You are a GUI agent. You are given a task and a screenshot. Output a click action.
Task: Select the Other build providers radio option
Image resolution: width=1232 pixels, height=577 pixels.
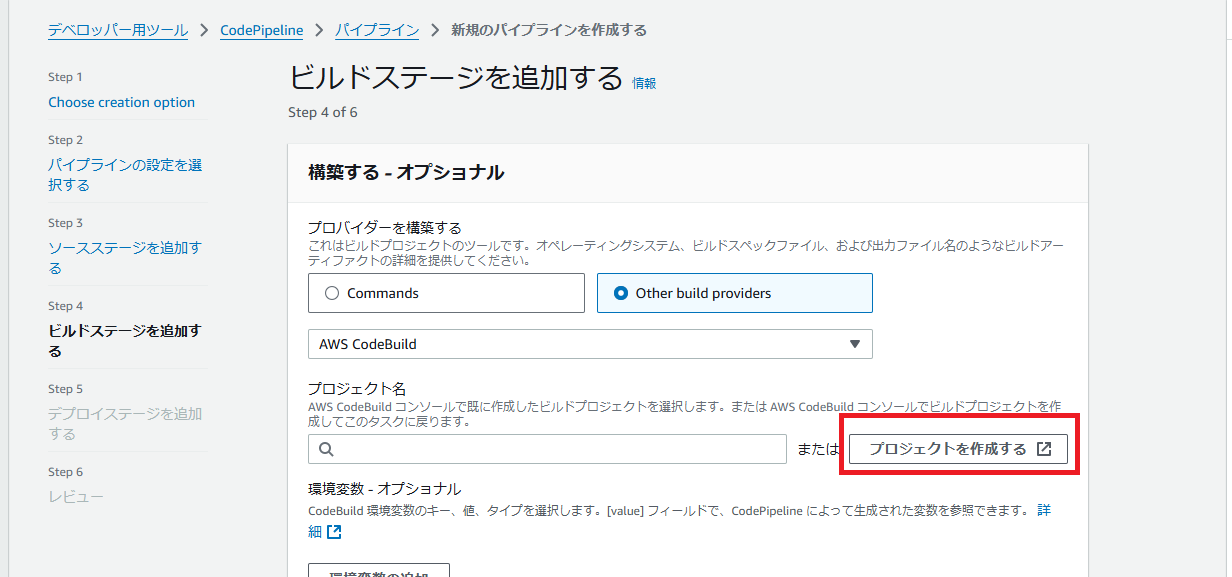coord(734,293)
